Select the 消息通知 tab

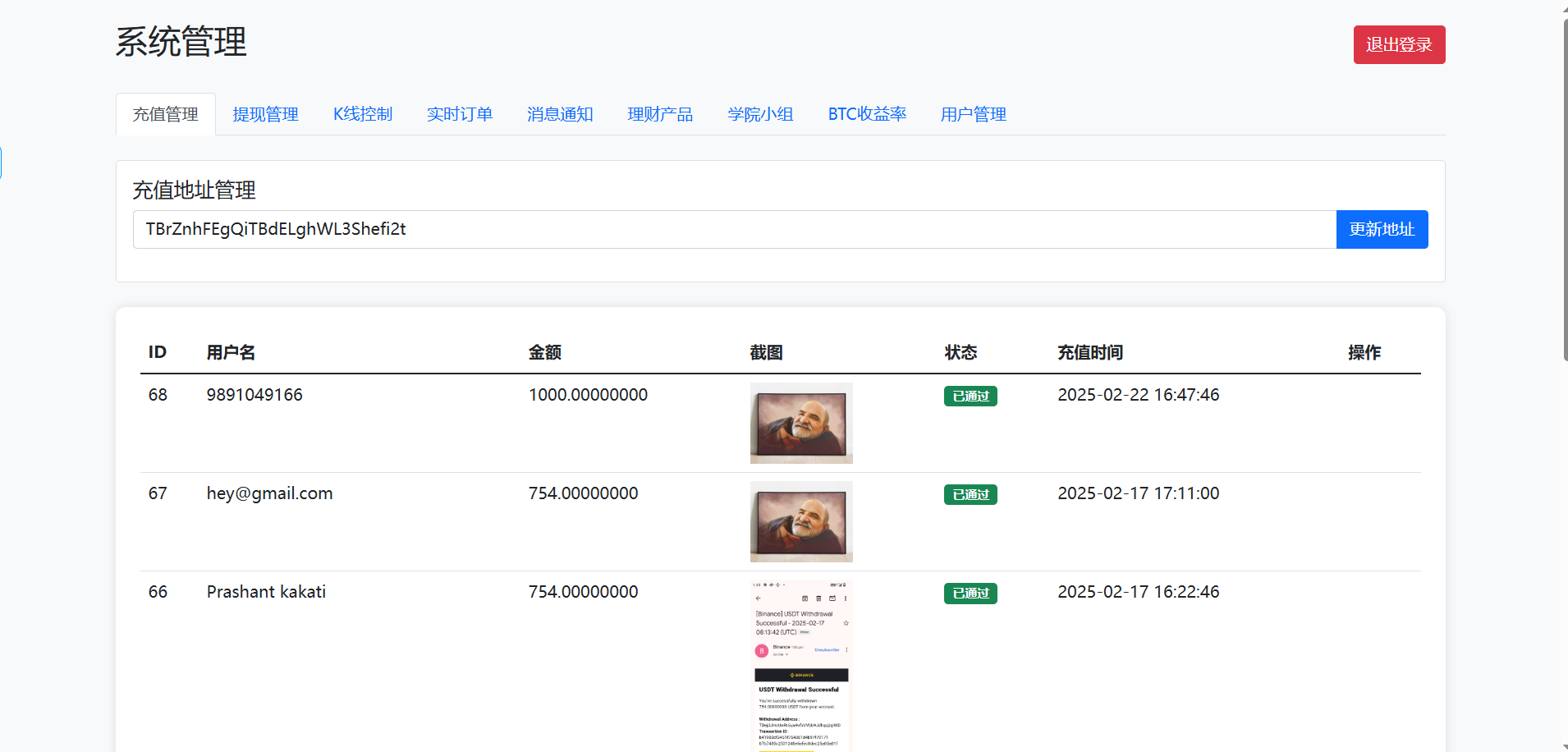pyautogui.click(x=559, y=114)
